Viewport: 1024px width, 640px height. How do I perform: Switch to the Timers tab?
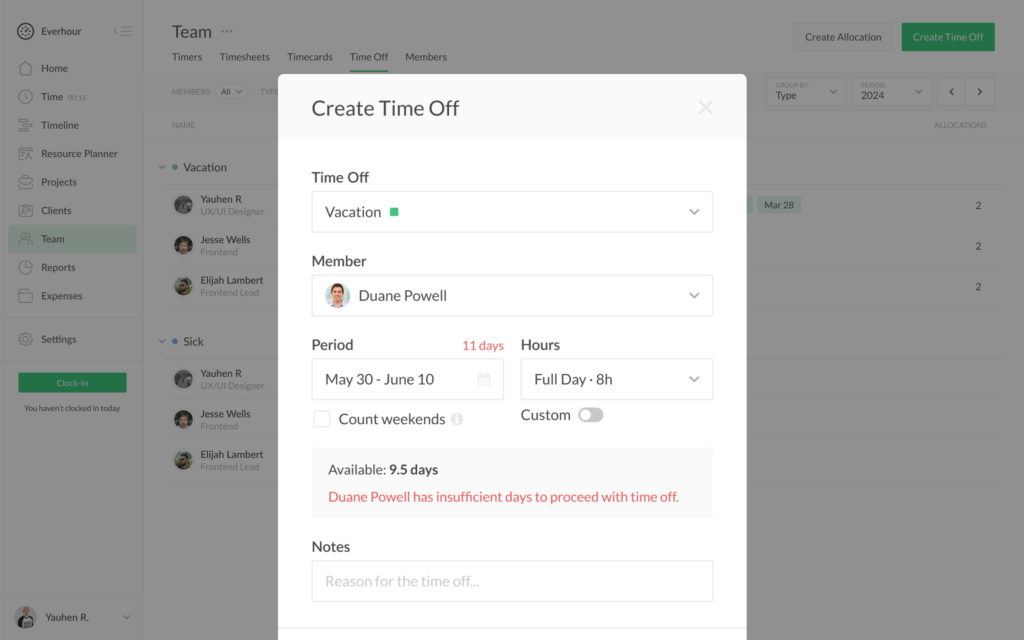coord(187,57)
